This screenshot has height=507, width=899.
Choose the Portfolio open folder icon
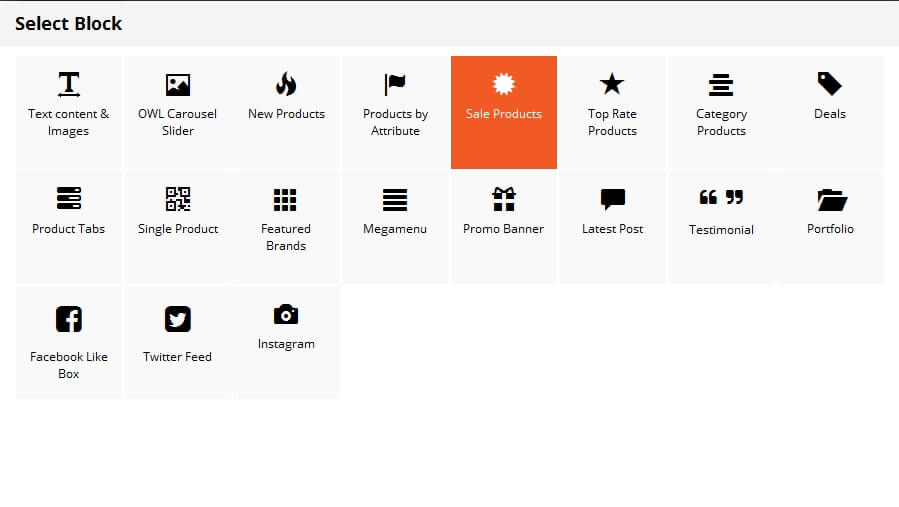[832, 200]
